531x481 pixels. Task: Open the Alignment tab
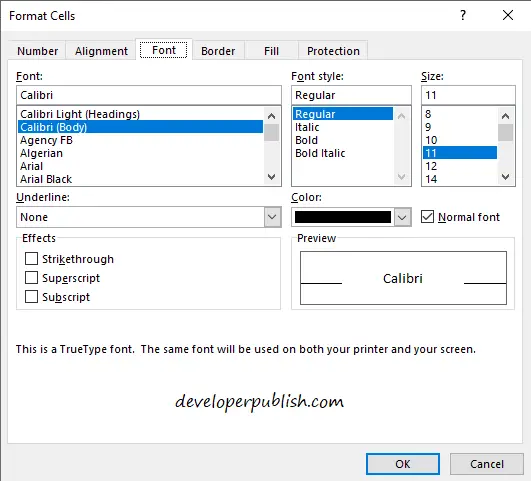101,51
